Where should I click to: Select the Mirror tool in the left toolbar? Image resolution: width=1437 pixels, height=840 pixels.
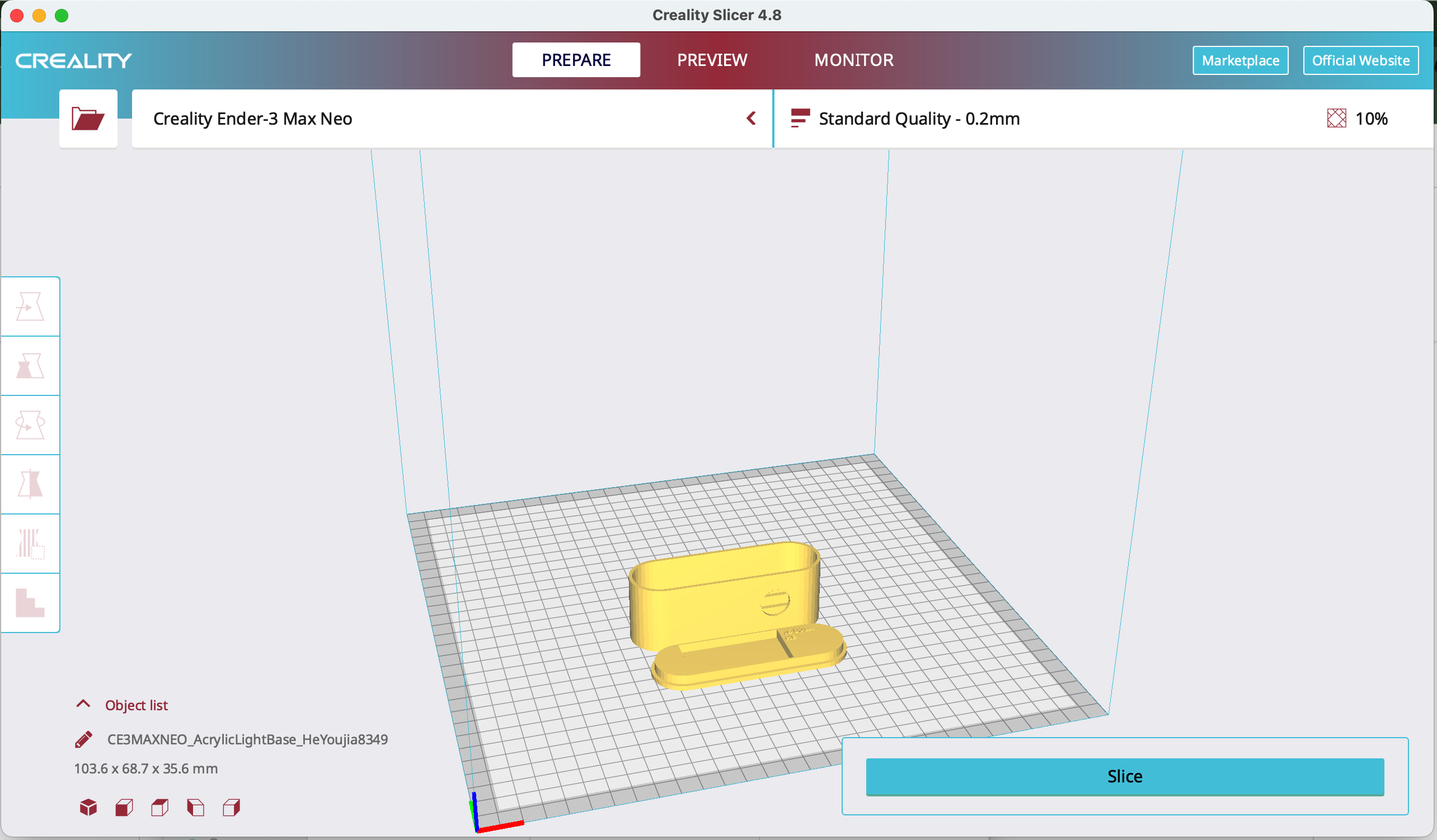[30, 484]
